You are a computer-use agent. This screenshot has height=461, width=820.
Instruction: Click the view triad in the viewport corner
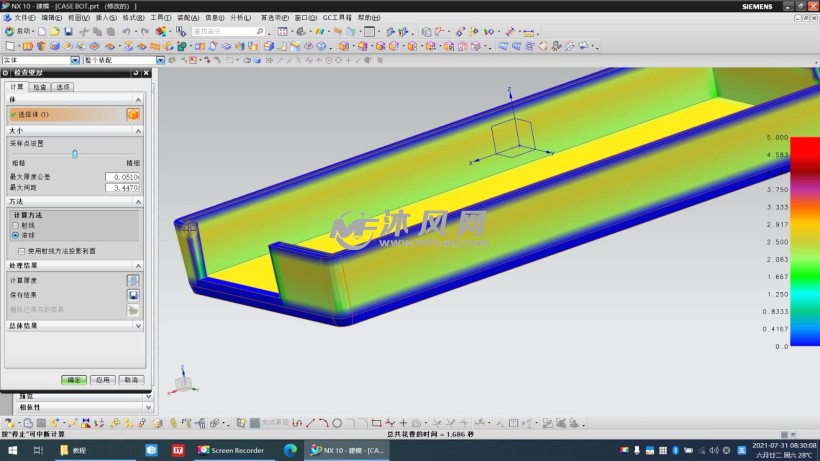pos(183,382)
